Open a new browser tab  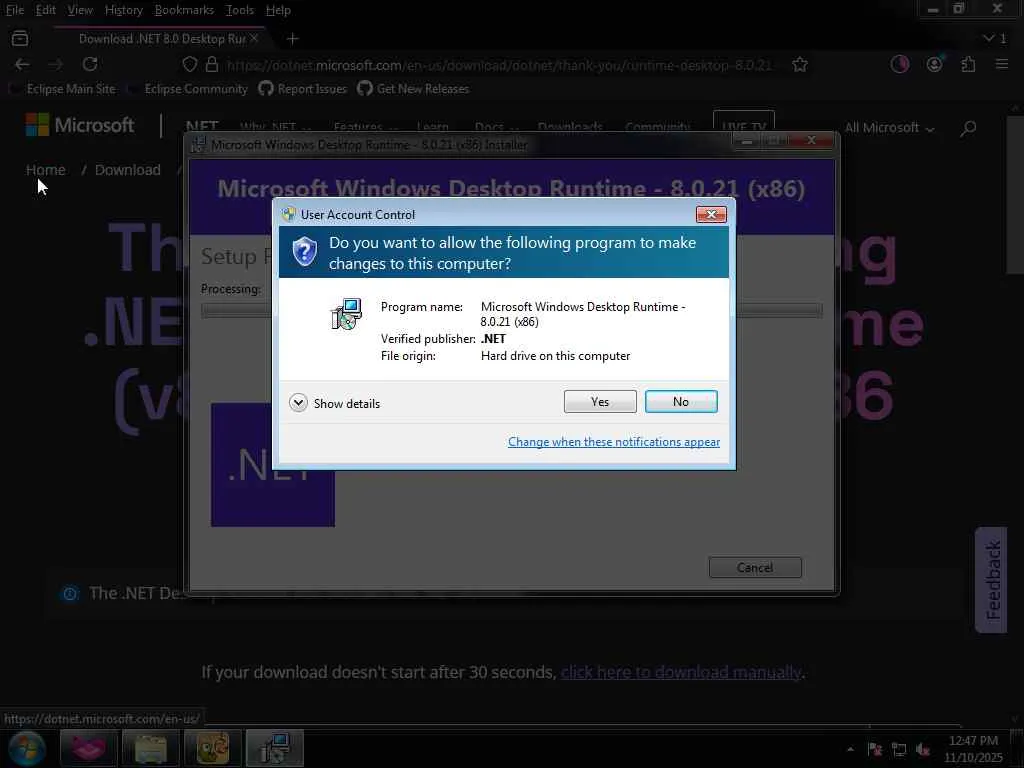click(x=293, y=39)
